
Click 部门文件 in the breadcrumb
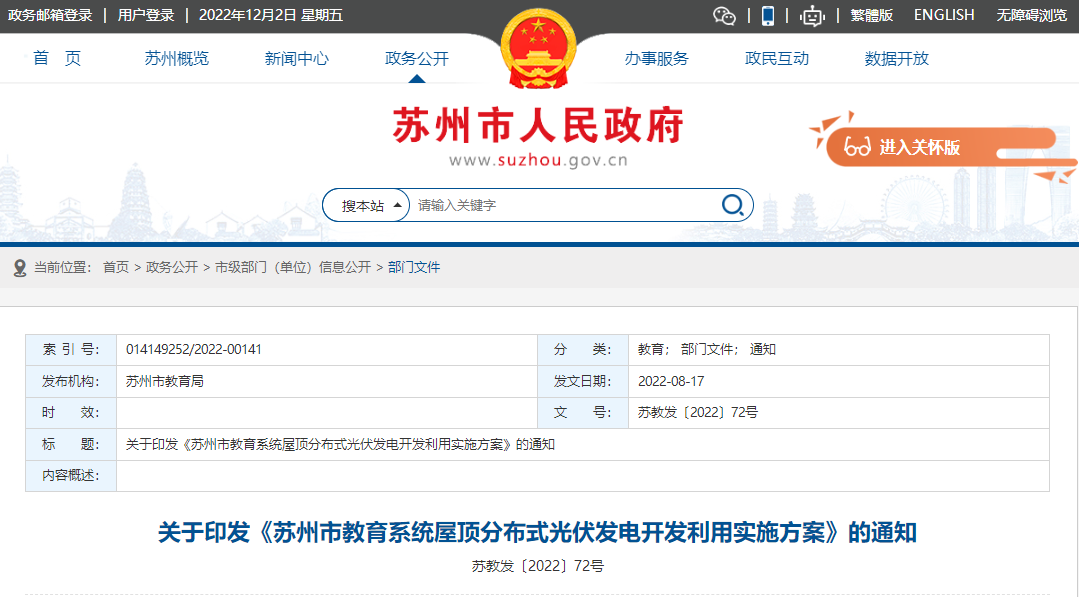[414, 267]
